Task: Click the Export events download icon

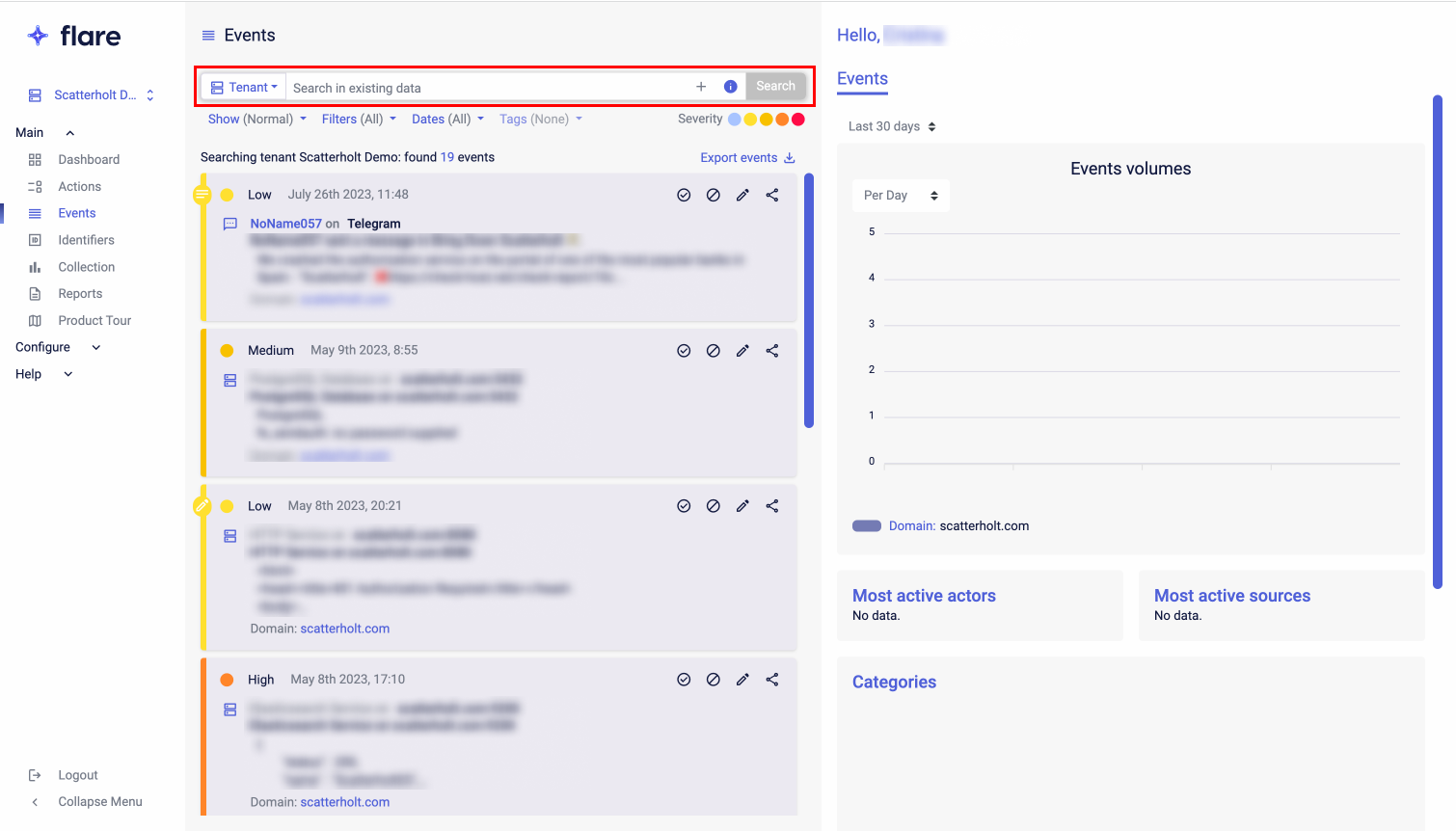Action: 790,158
